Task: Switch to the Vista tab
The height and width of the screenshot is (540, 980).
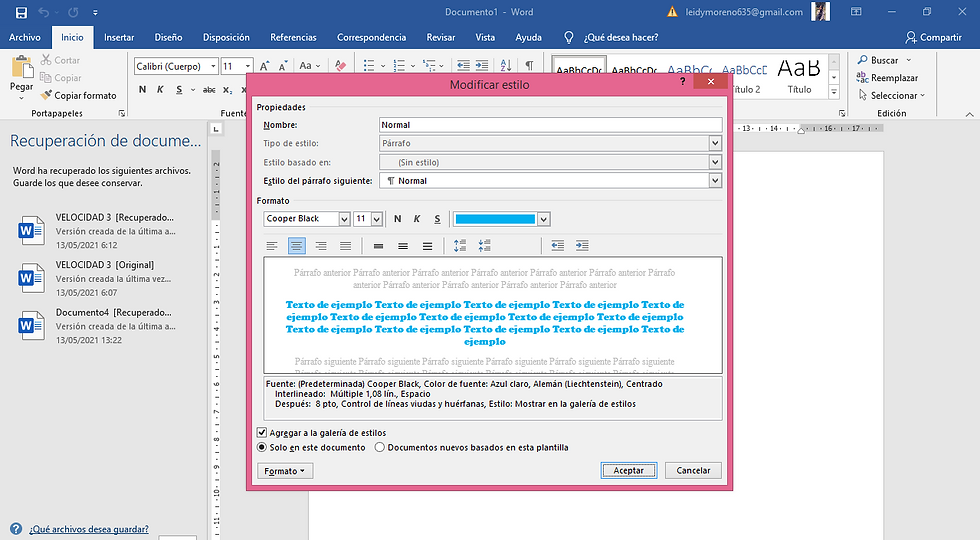Action: (485, 38)
